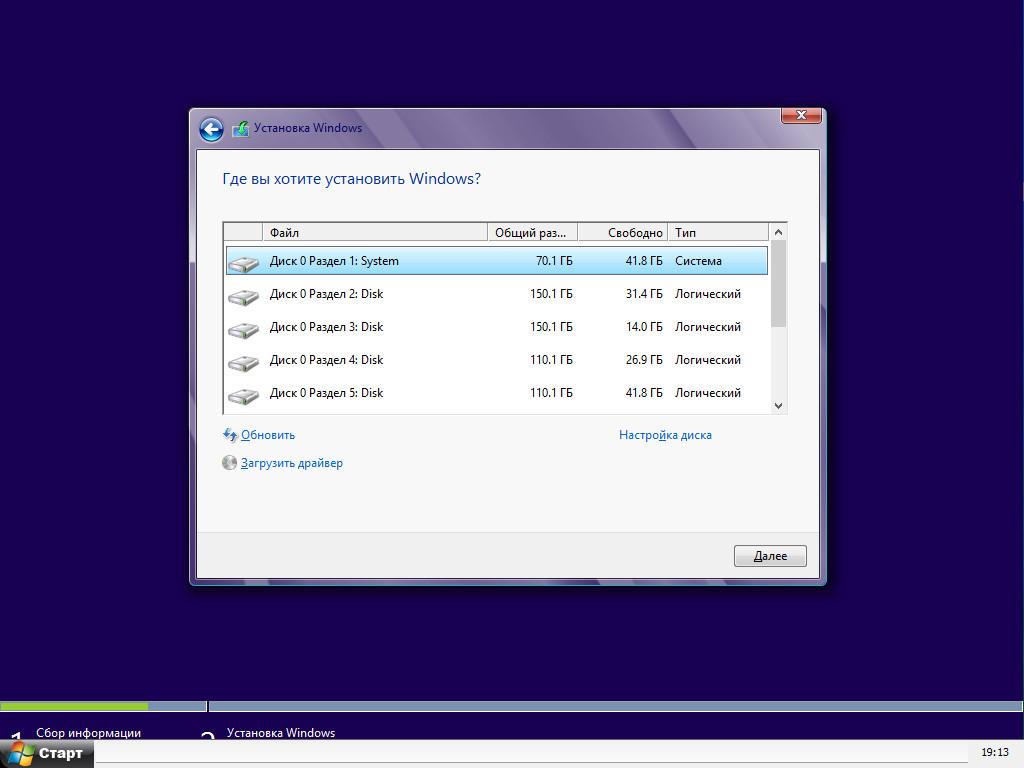Image resolution: width=1024 pixels, height=768 pixels.
Task: Click the blue back arrow button
Action: tap(210, 129)
